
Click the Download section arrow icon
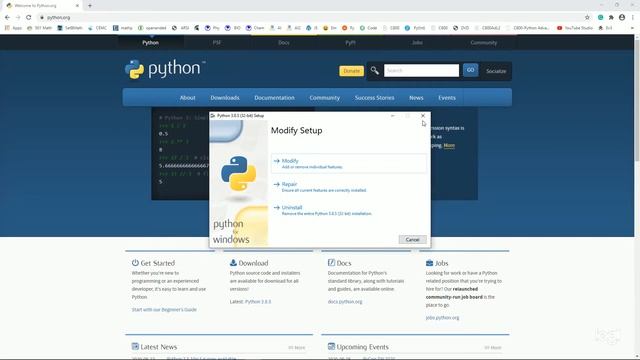click(233, 262)
